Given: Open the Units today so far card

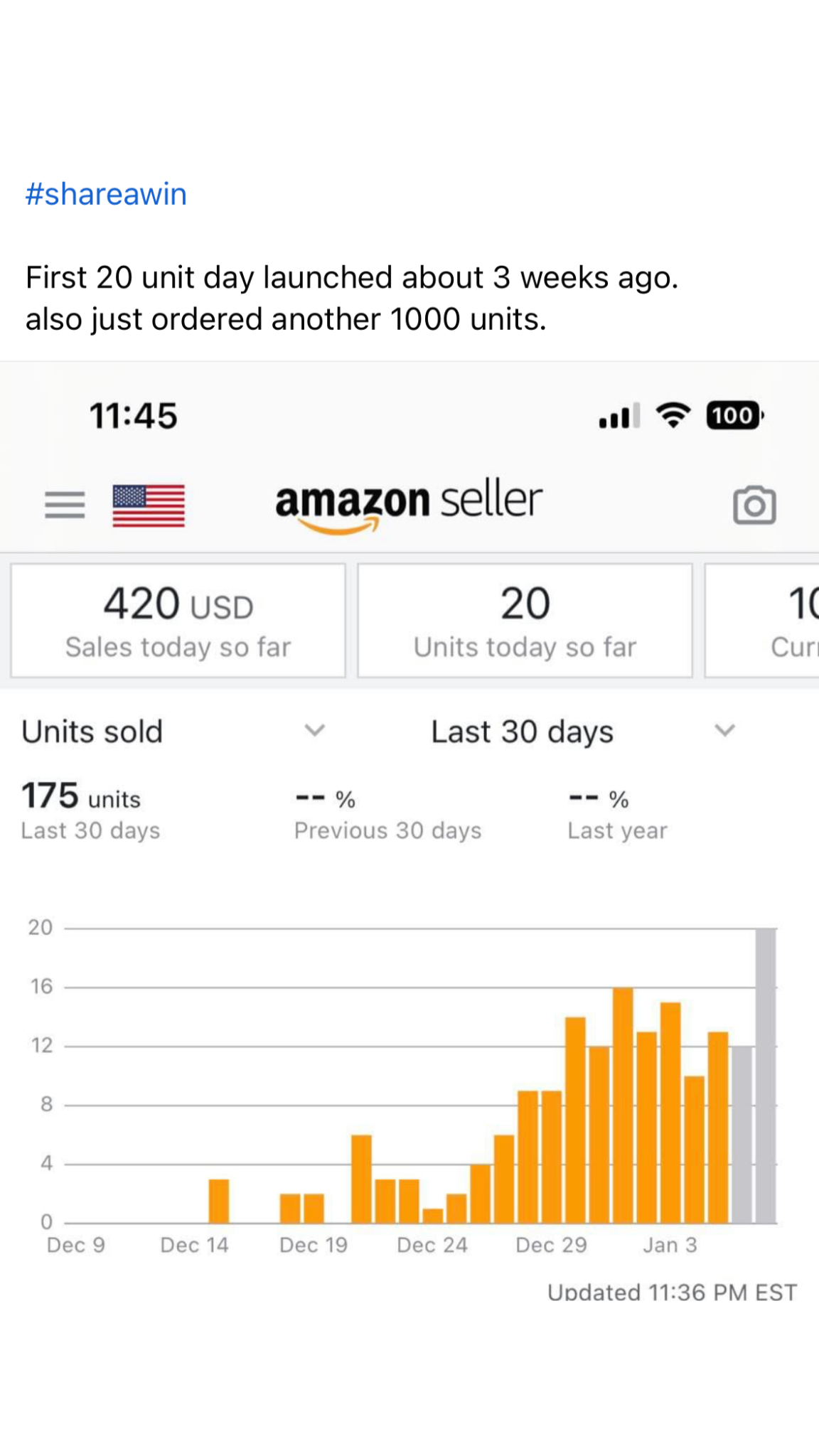Looking at the screenshot, I should click(x=525, y=621).
